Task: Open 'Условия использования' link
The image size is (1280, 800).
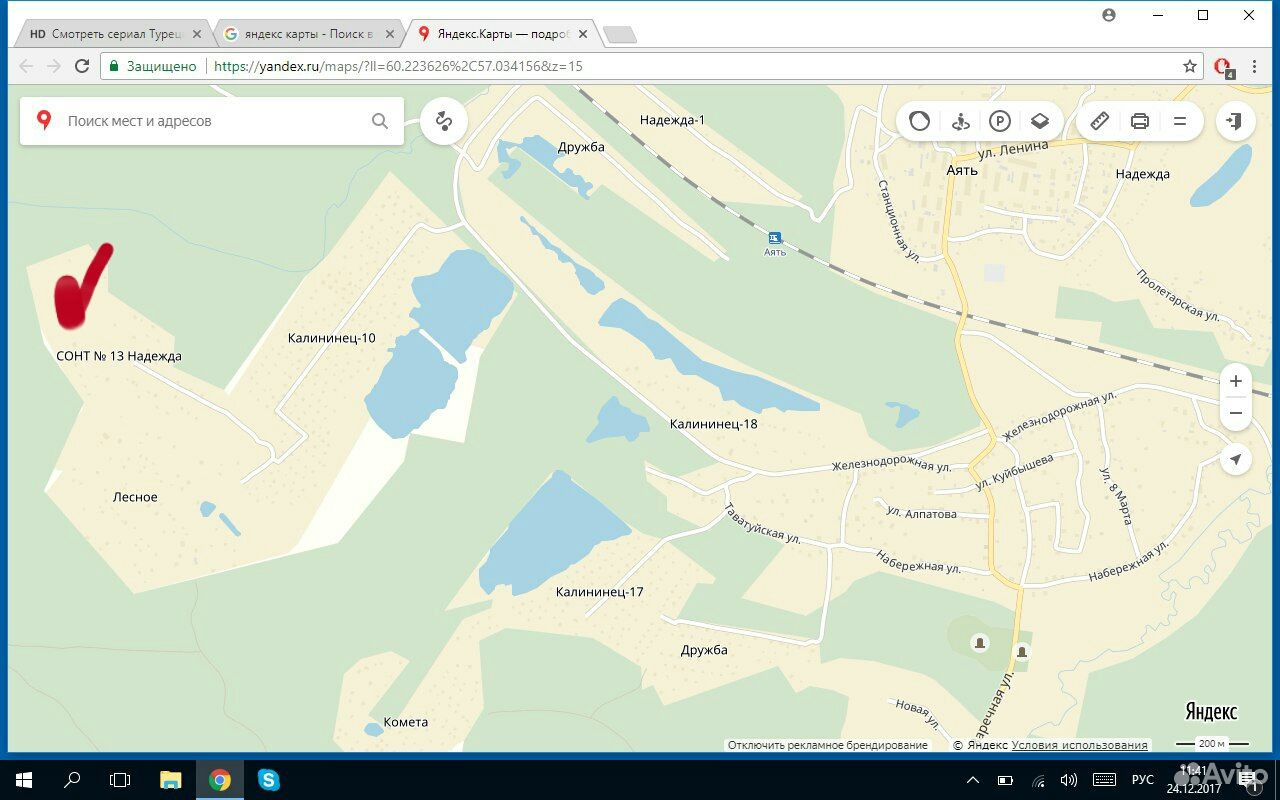Action: 1079,745
